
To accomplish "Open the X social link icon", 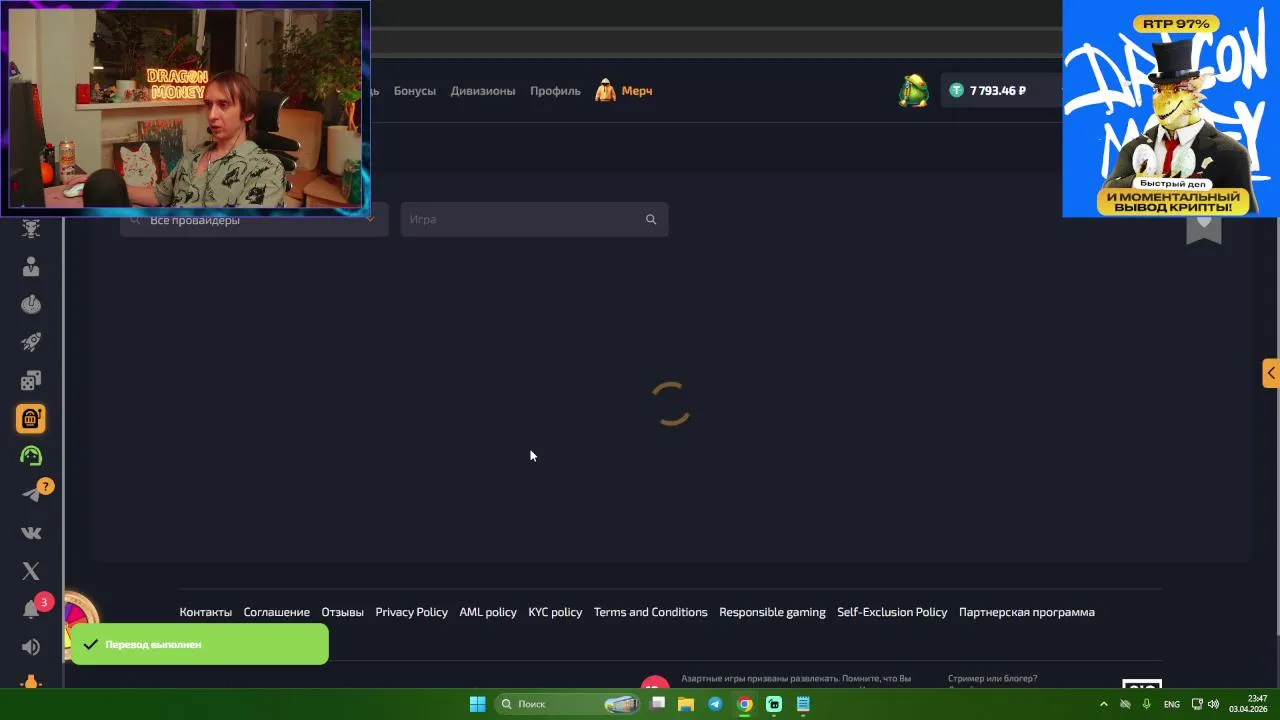I will click(31, 571).
